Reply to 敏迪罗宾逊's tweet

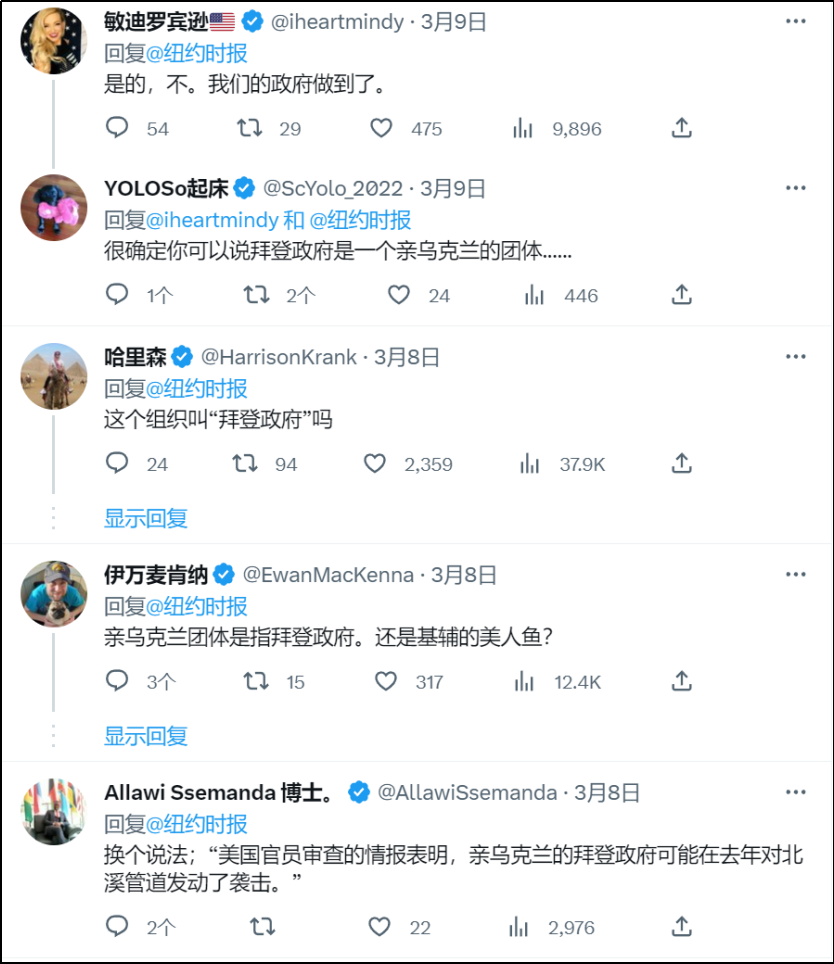click(x=117, y=128)
